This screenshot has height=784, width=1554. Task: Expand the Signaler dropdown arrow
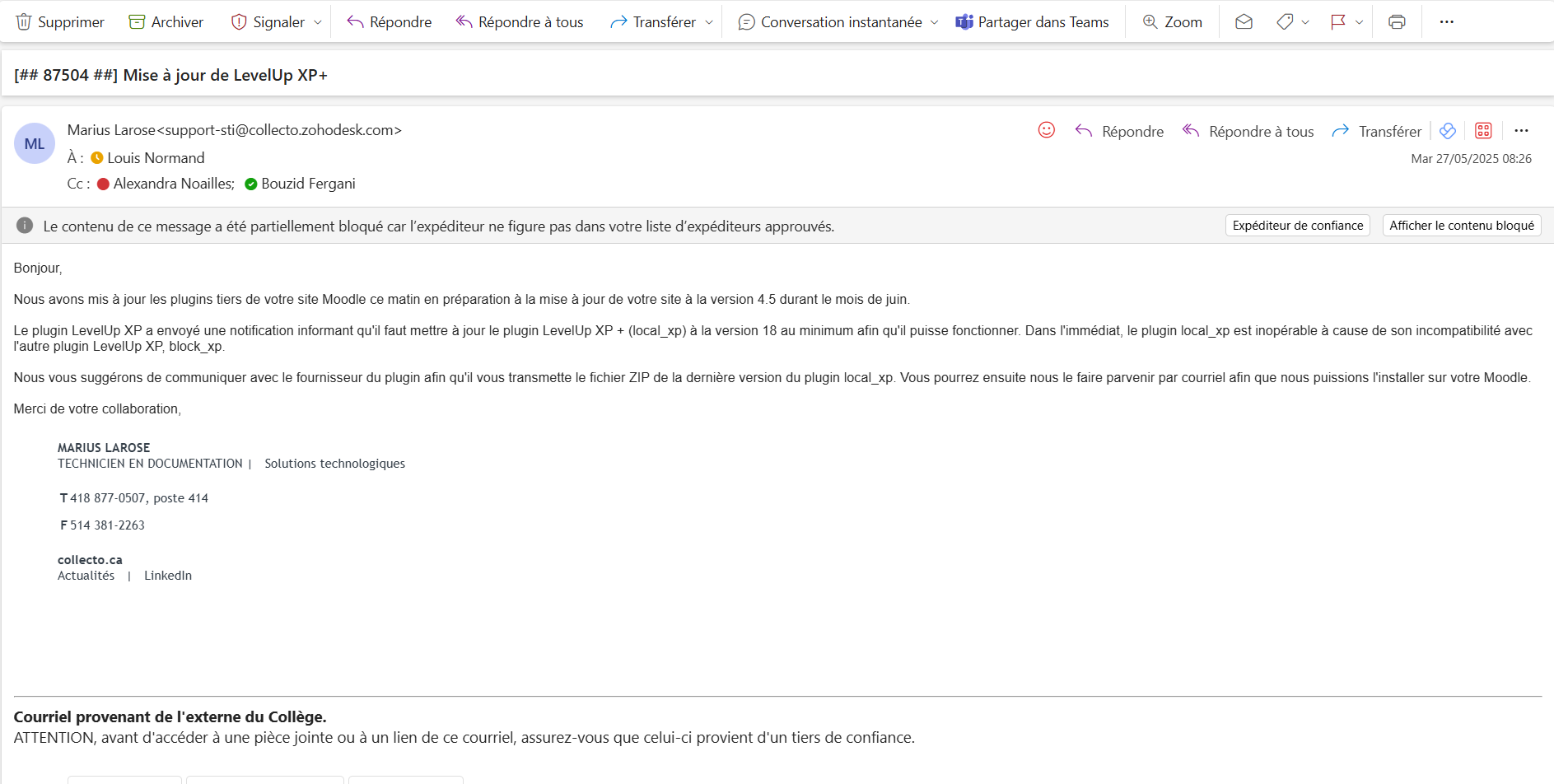pos(318,22)
